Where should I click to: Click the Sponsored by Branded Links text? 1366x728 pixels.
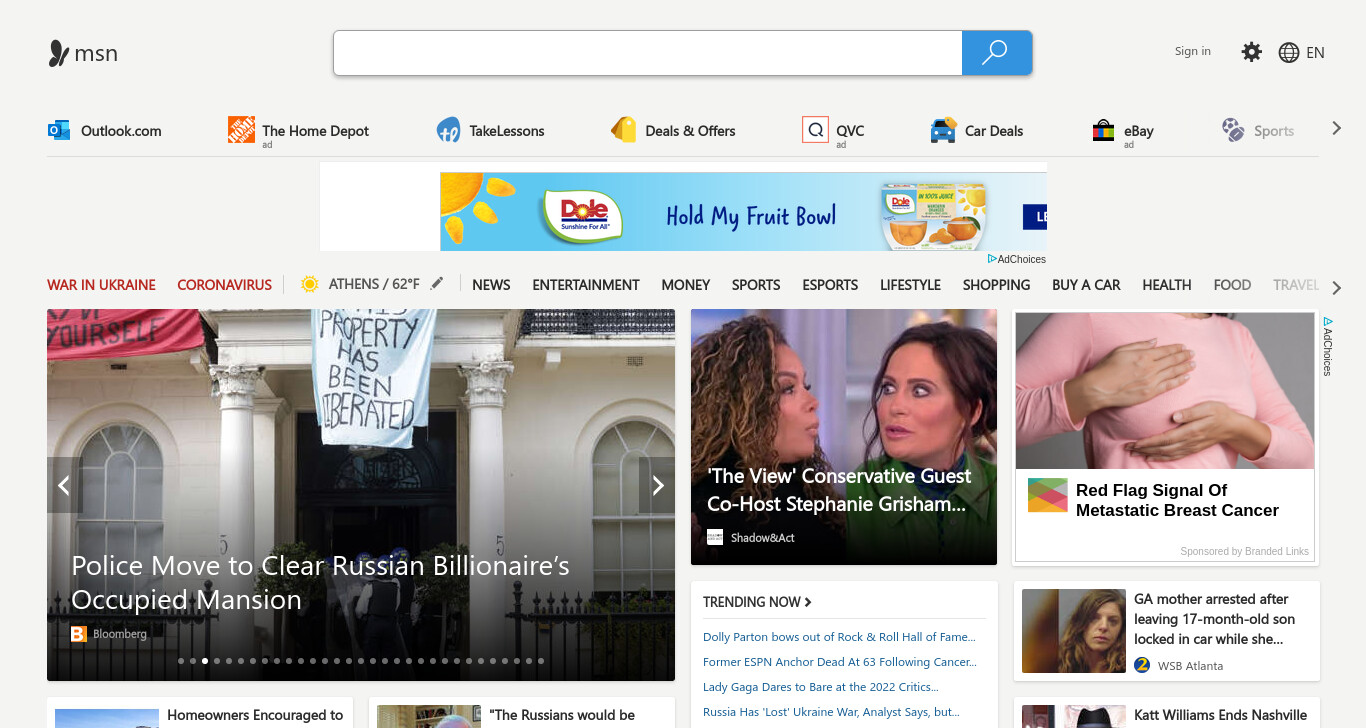pos(1244,551)
